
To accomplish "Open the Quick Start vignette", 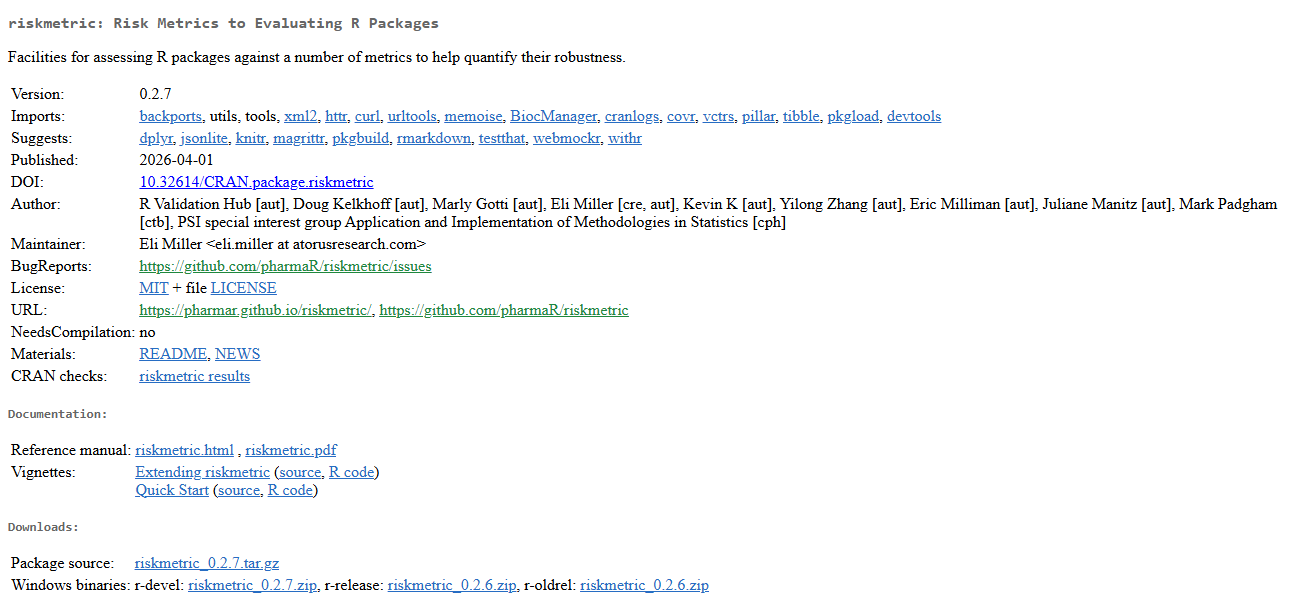I will pyautogui.click(x=172, y=490).
